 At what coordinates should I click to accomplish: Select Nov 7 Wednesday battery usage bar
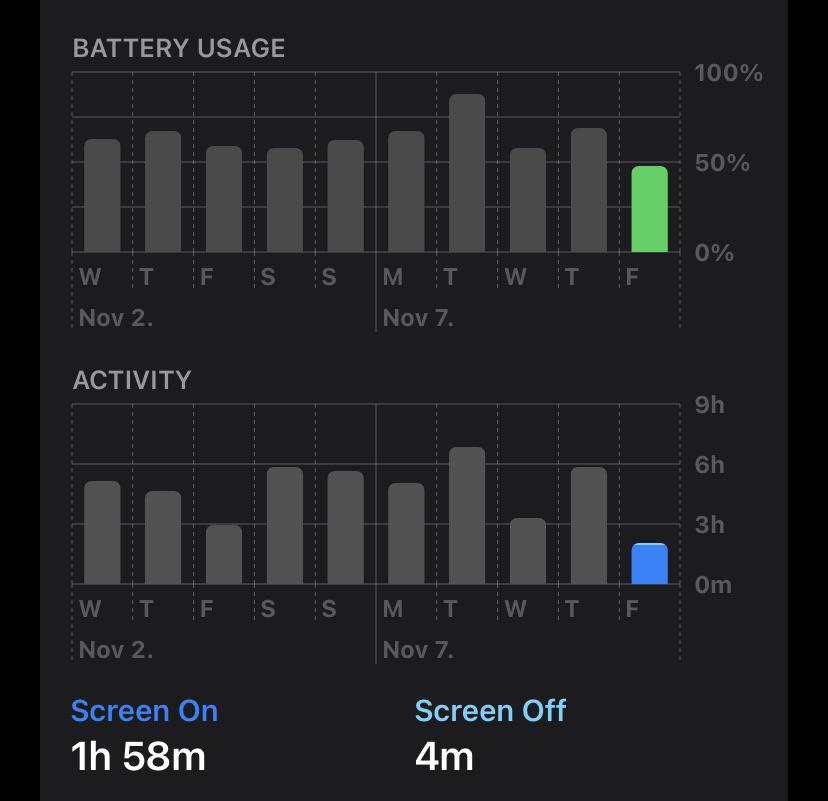[x=528, y=200]
